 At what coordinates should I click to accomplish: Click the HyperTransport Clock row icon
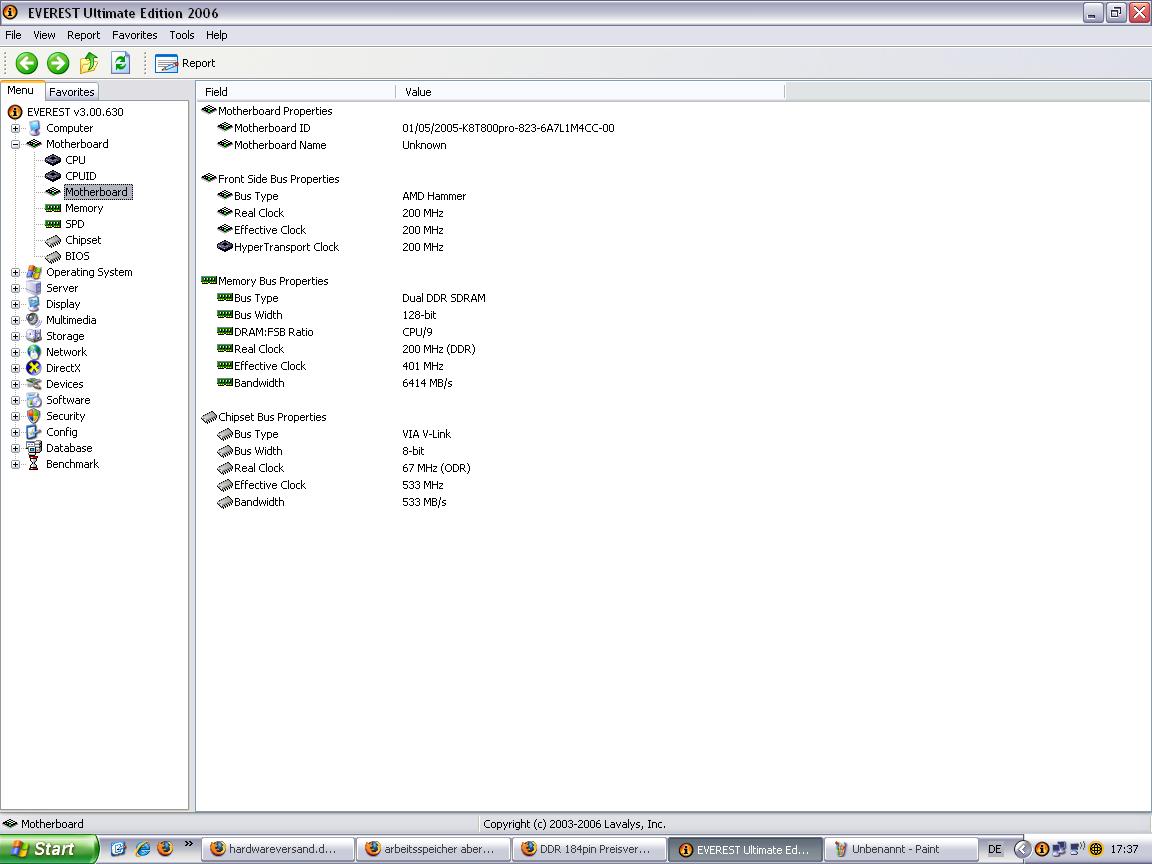click(225, 247)
